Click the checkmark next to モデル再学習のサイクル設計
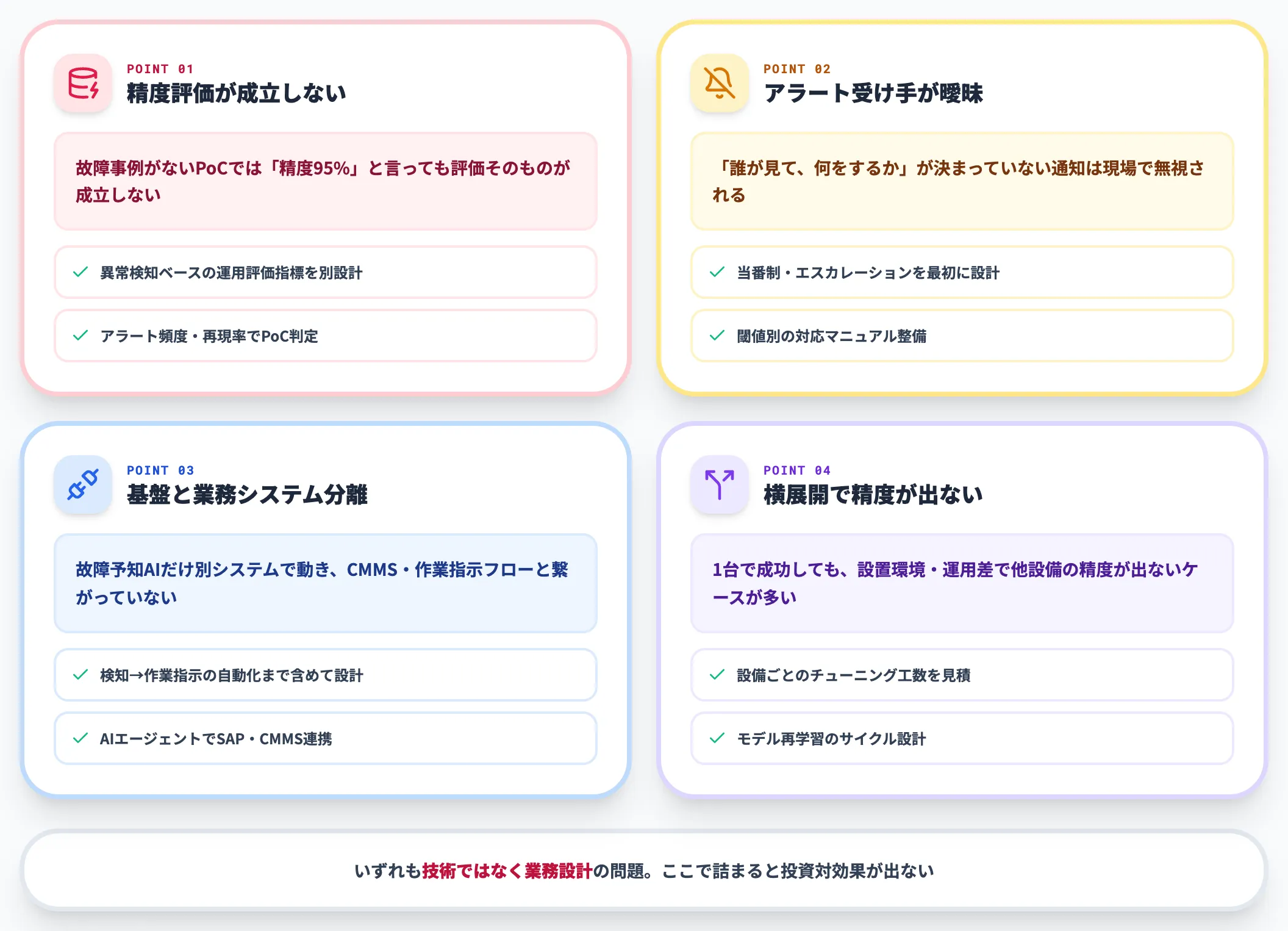Screen dimensions: 1288x931 point(717,738)
